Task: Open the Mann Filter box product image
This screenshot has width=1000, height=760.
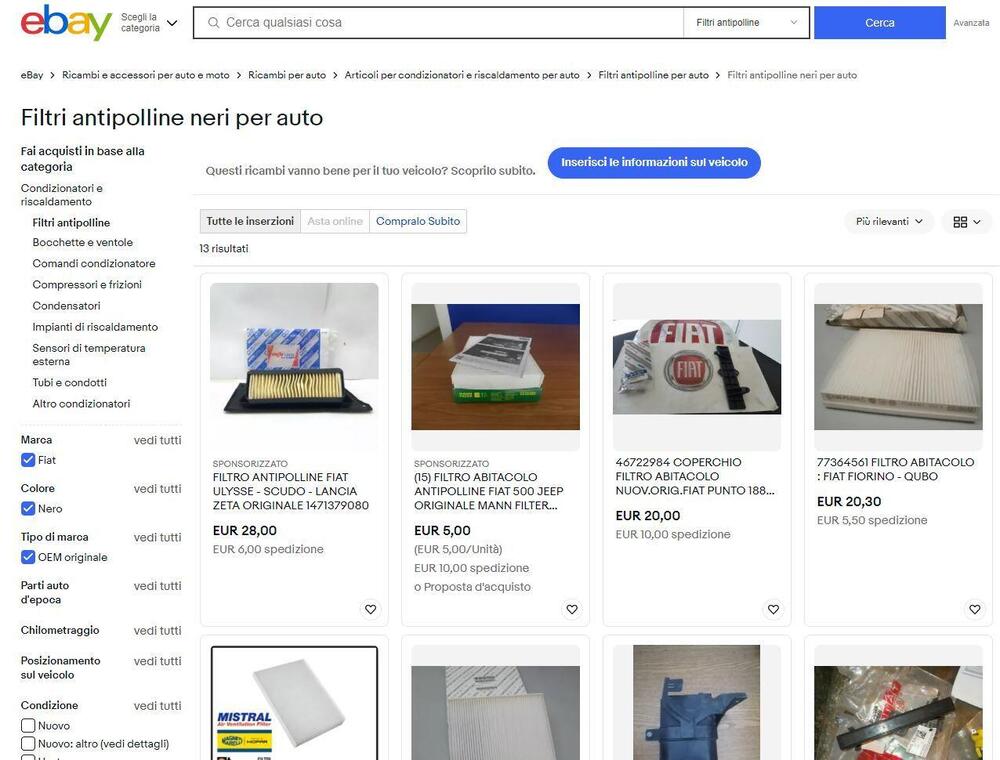Action: [496, 367]
